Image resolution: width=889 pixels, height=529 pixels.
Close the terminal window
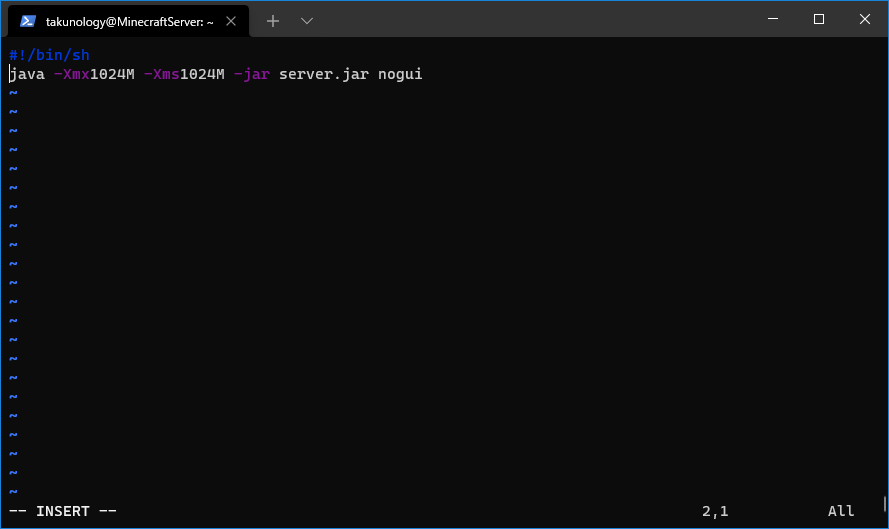[x=865, y=19]
